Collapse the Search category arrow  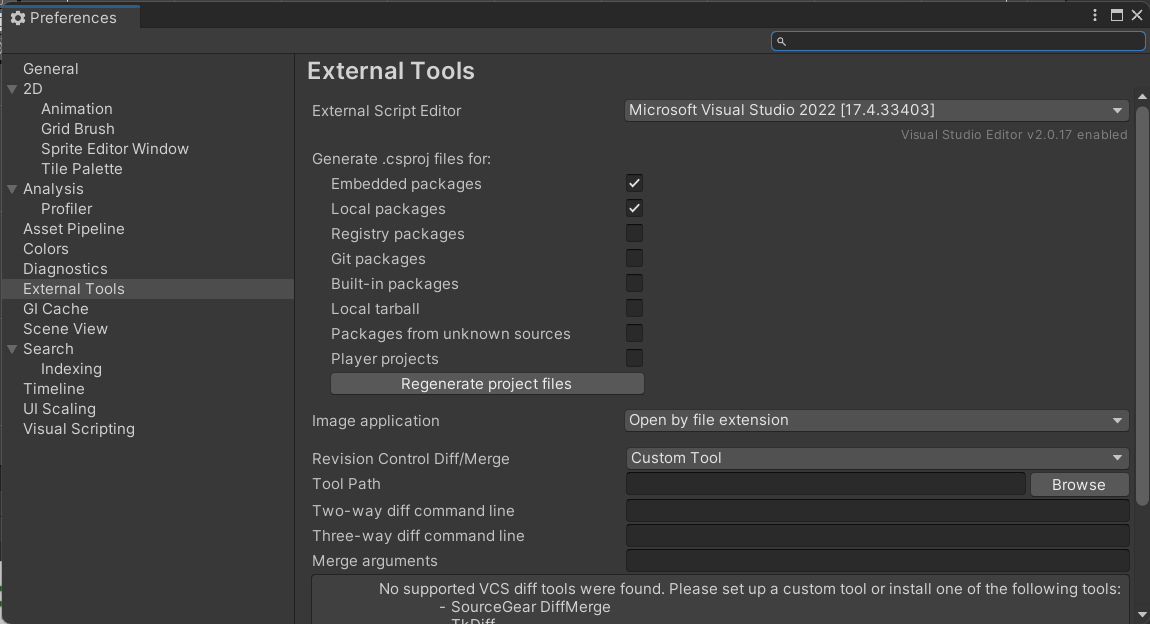pos(12,349)
